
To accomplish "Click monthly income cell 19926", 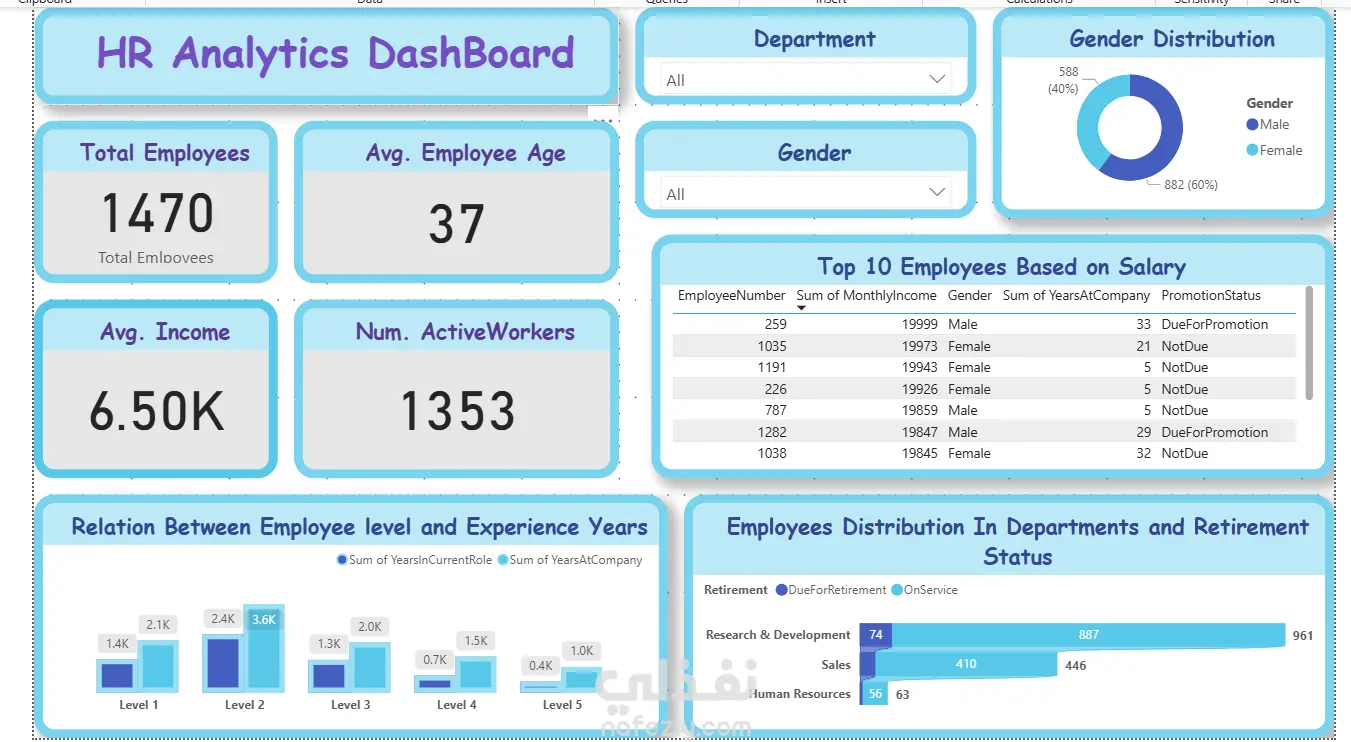I will [x=920, y=389].
